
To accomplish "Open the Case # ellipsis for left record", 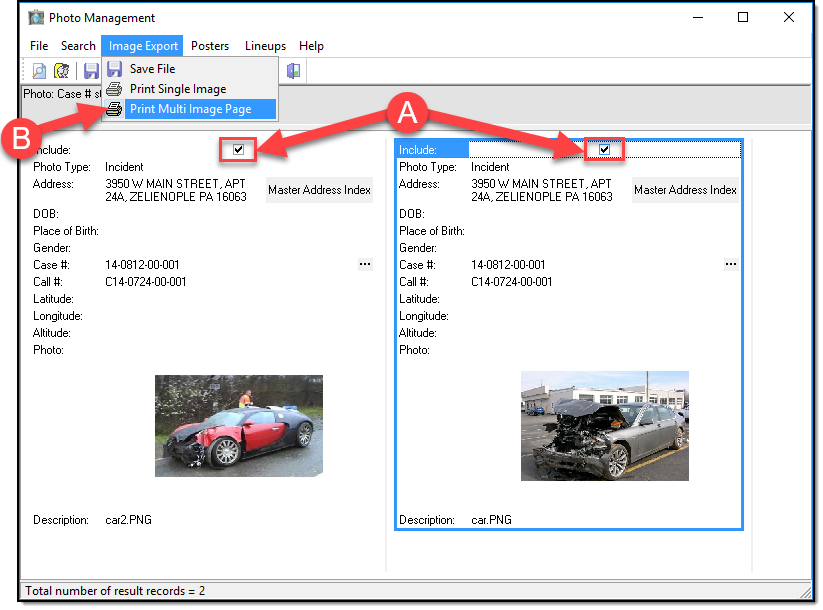I will pos(365,264).
